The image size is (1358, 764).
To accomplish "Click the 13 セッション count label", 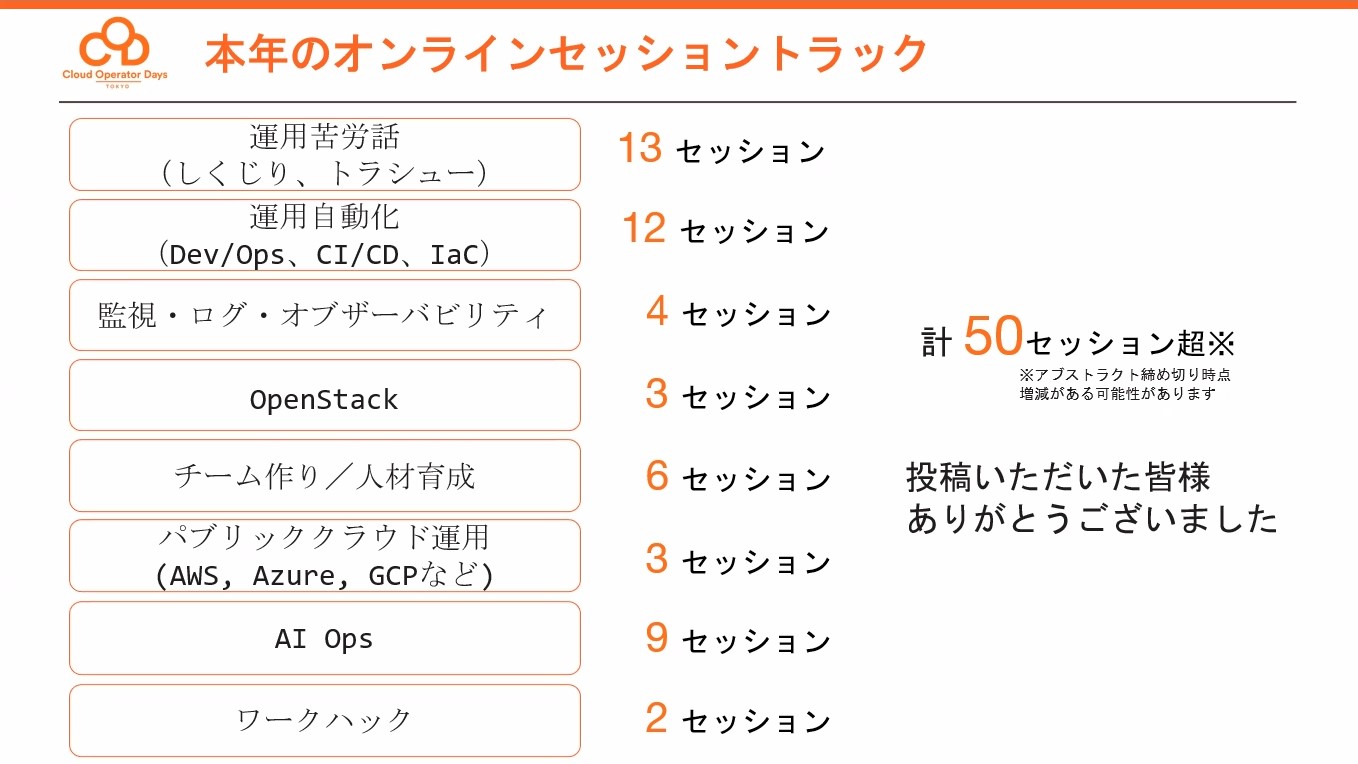I will [721, 150].
